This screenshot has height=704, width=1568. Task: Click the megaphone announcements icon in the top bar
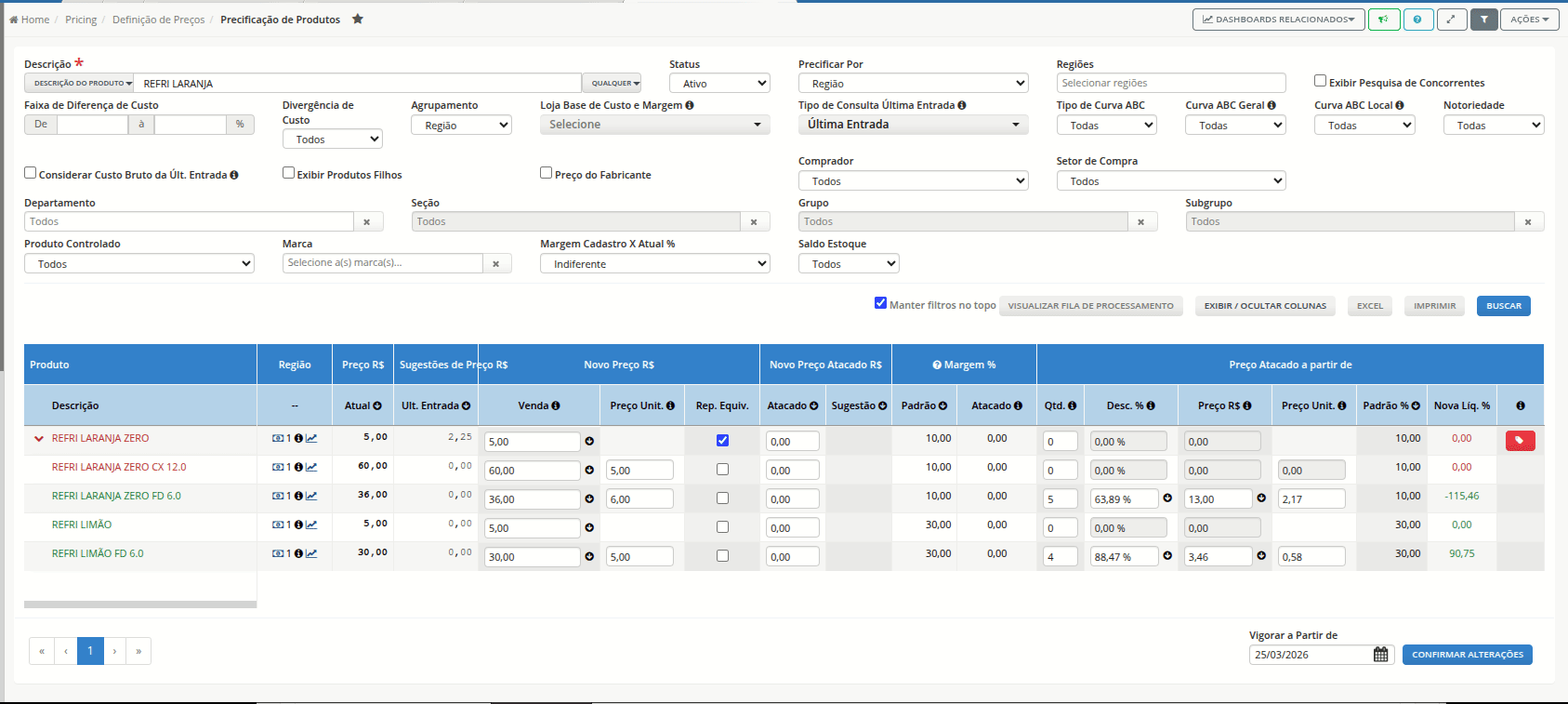(1384, 20)
